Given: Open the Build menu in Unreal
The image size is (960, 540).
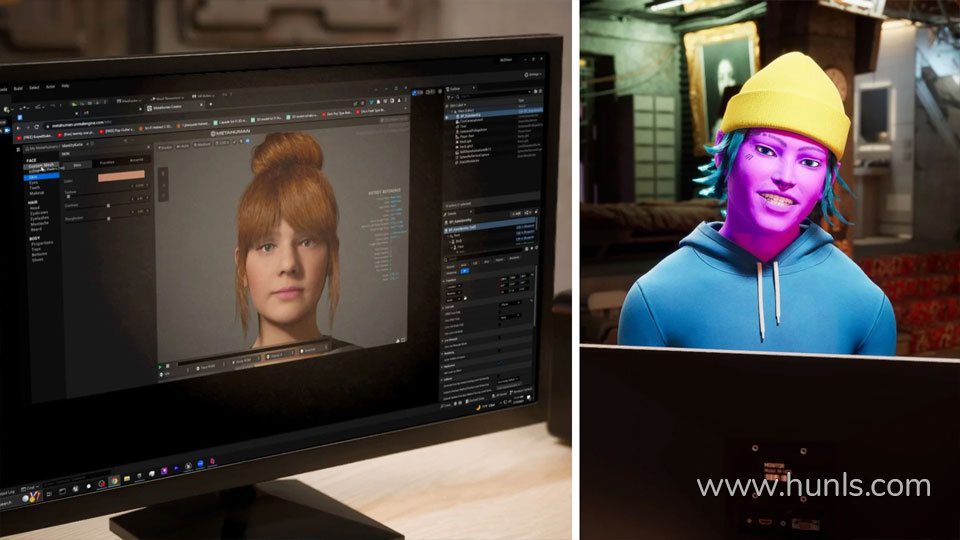Looking at the screenshot, I should coord(18,89).
